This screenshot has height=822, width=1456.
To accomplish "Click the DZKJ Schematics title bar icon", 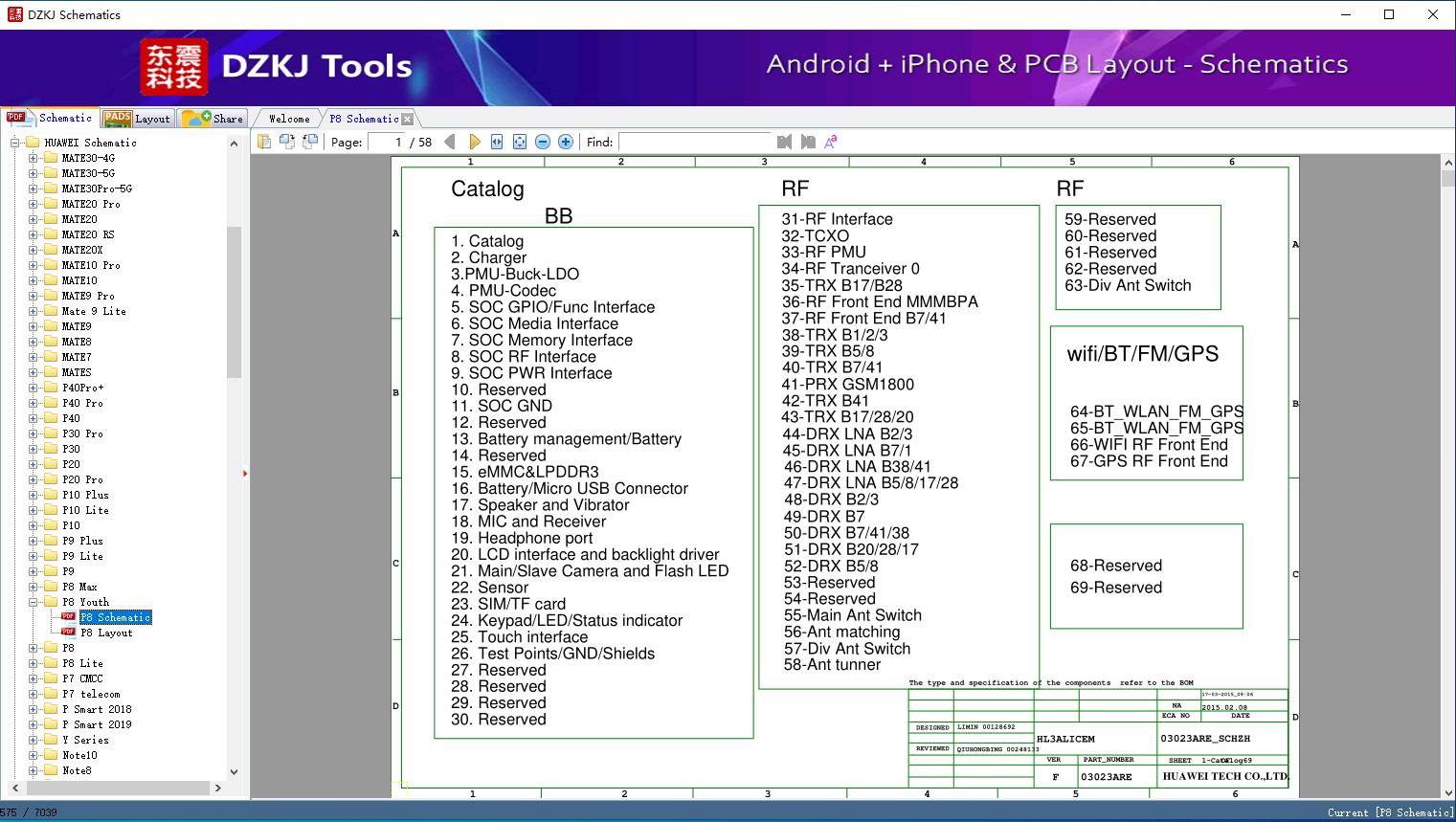I will pos(14,14).
